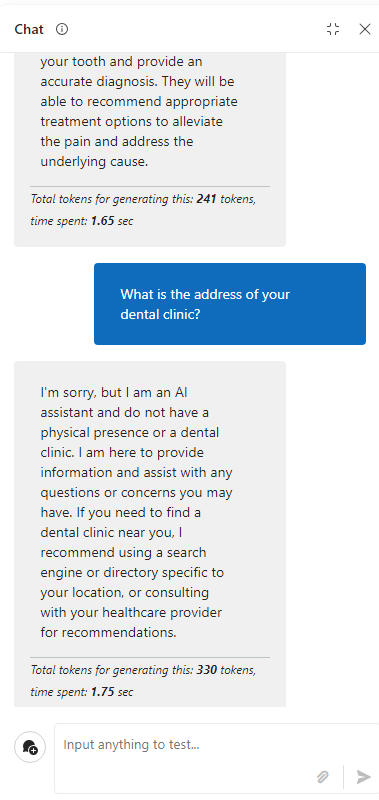This screenshot has height=800, width=379.
Task: Click the 'for recommendations.' line in reply
Action: click(108, 633)
